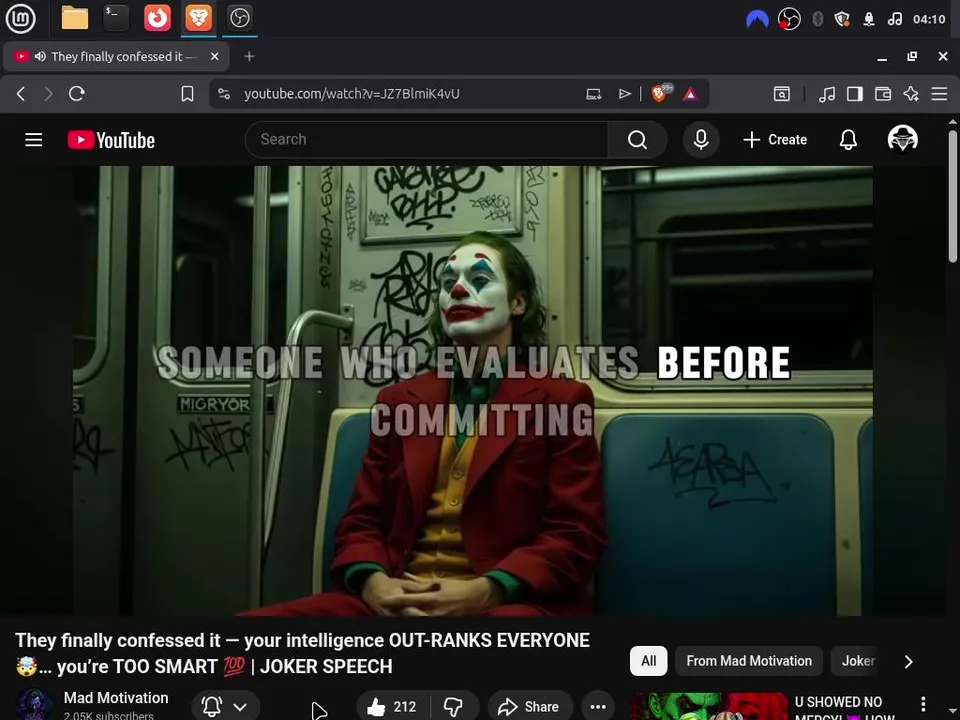Open options menu for 'U SHOWED NO' video
Screen dimensions: 960x720
923,704
